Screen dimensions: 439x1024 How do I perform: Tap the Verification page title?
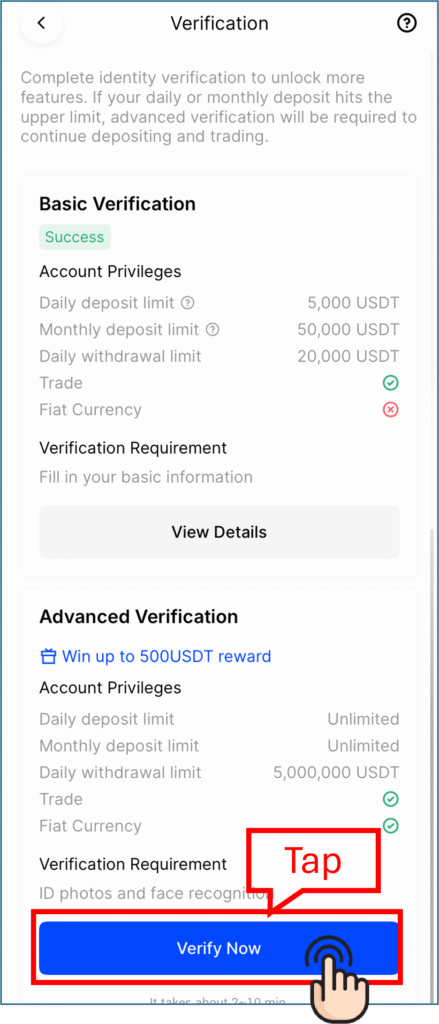[x=220, y=24]
